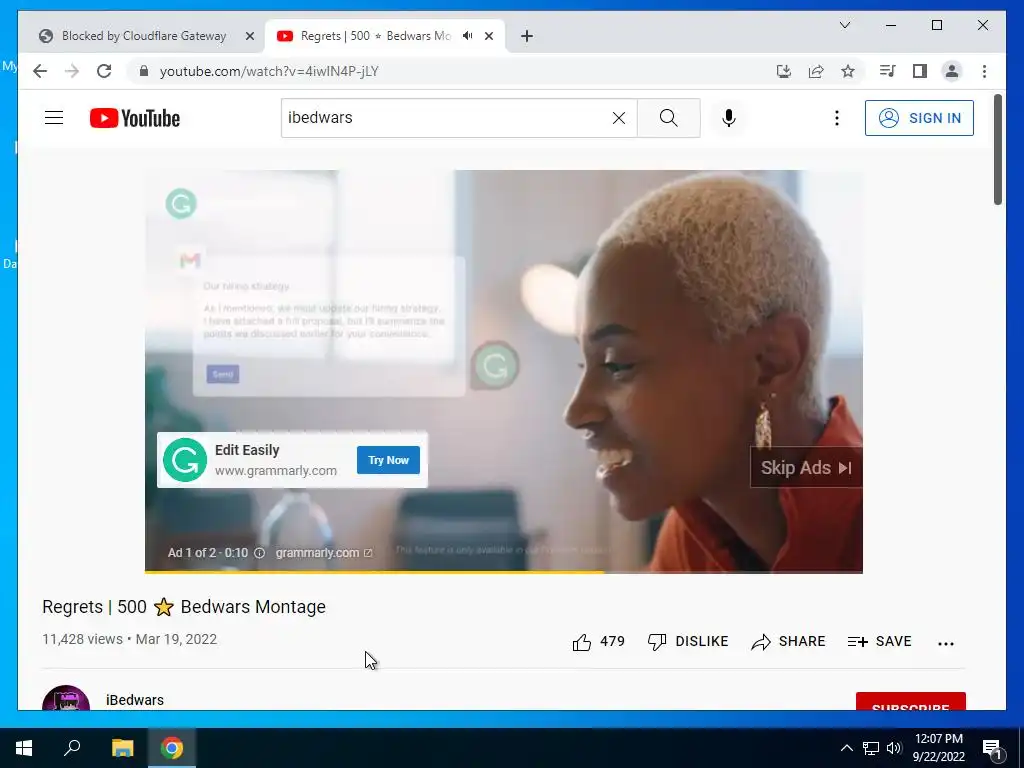
Task: Open a new Chrome tab
Action: (527, 36)
